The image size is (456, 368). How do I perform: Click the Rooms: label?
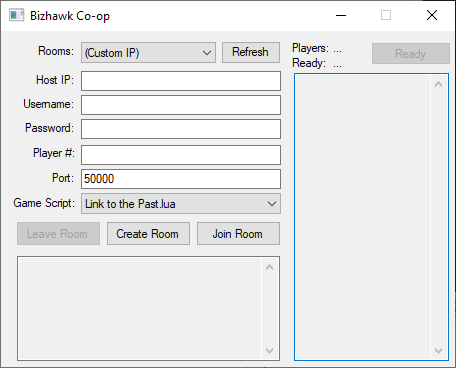pos(56,51)
